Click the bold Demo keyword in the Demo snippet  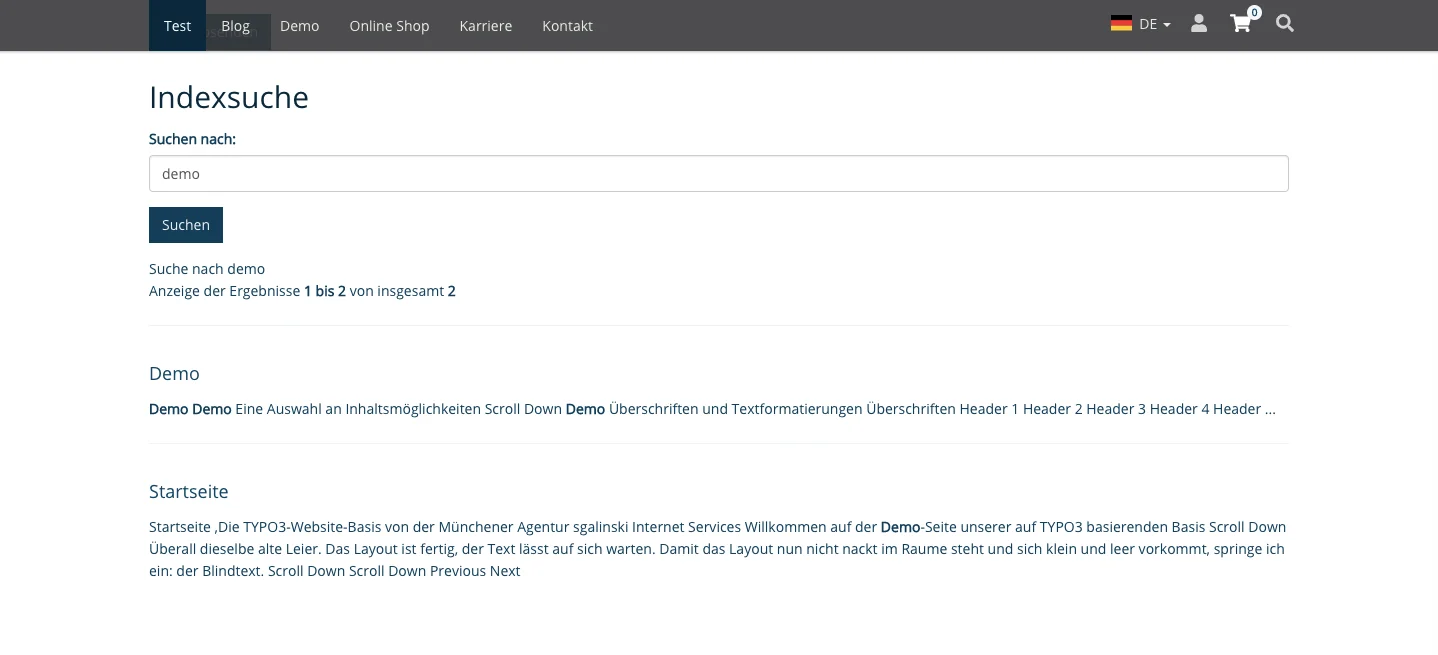[x=169, y=409]
